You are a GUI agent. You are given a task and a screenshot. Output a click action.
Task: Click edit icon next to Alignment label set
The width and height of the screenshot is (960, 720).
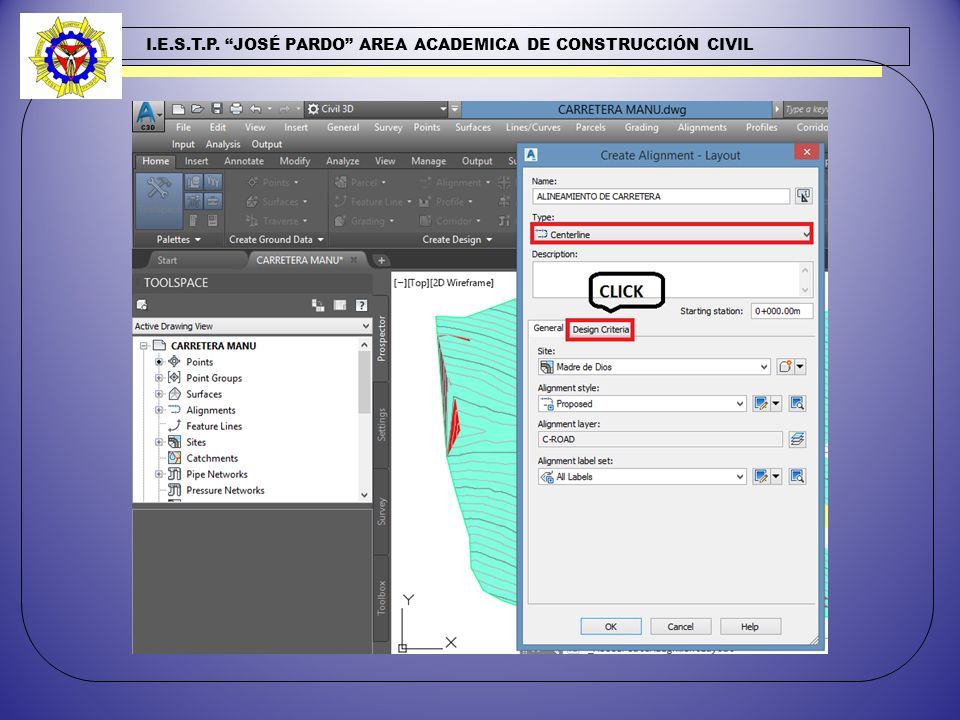tap(761, 477)
